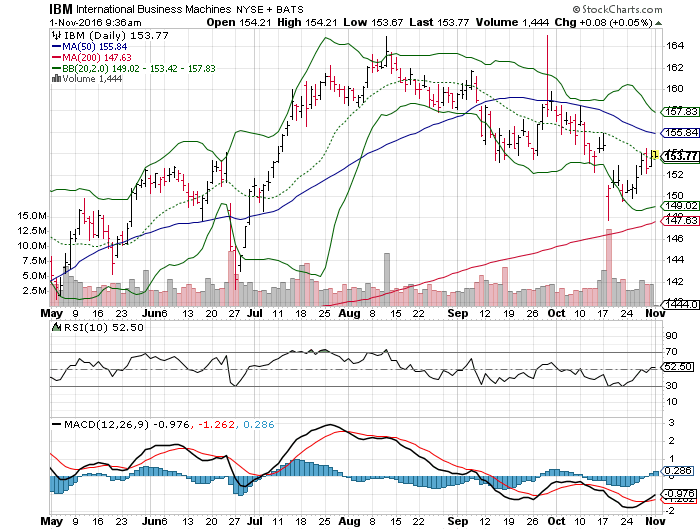Click 'Oct' on the bottom MACD date axis

[556, 521]
